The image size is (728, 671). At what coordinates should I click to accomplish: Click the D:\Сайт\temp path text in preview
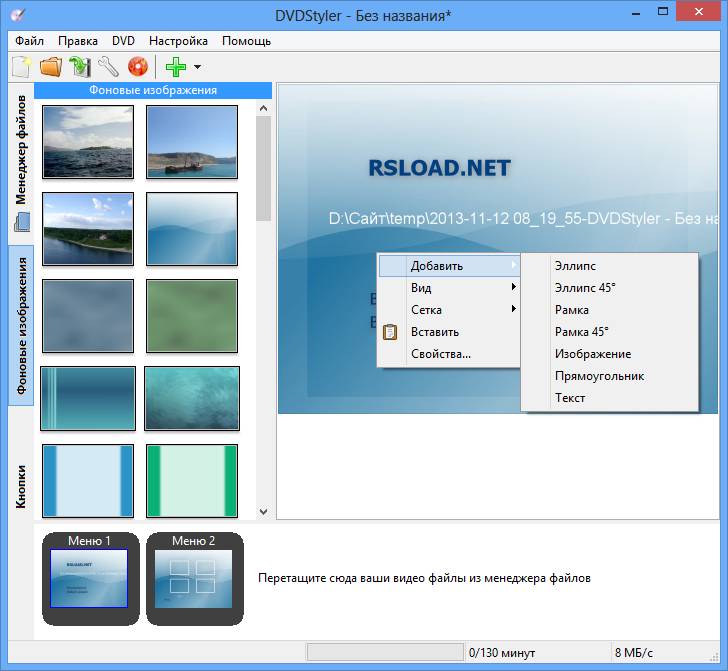(523, 218)
